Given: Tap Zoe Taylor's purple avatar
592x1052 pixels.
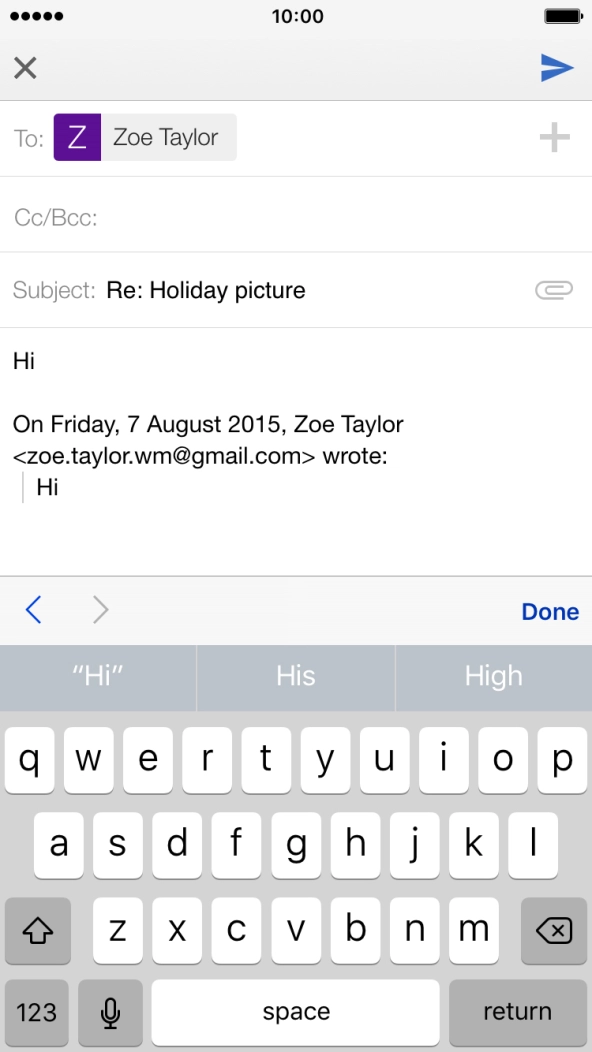Looking at the screenshot, I should coord(77,137).
